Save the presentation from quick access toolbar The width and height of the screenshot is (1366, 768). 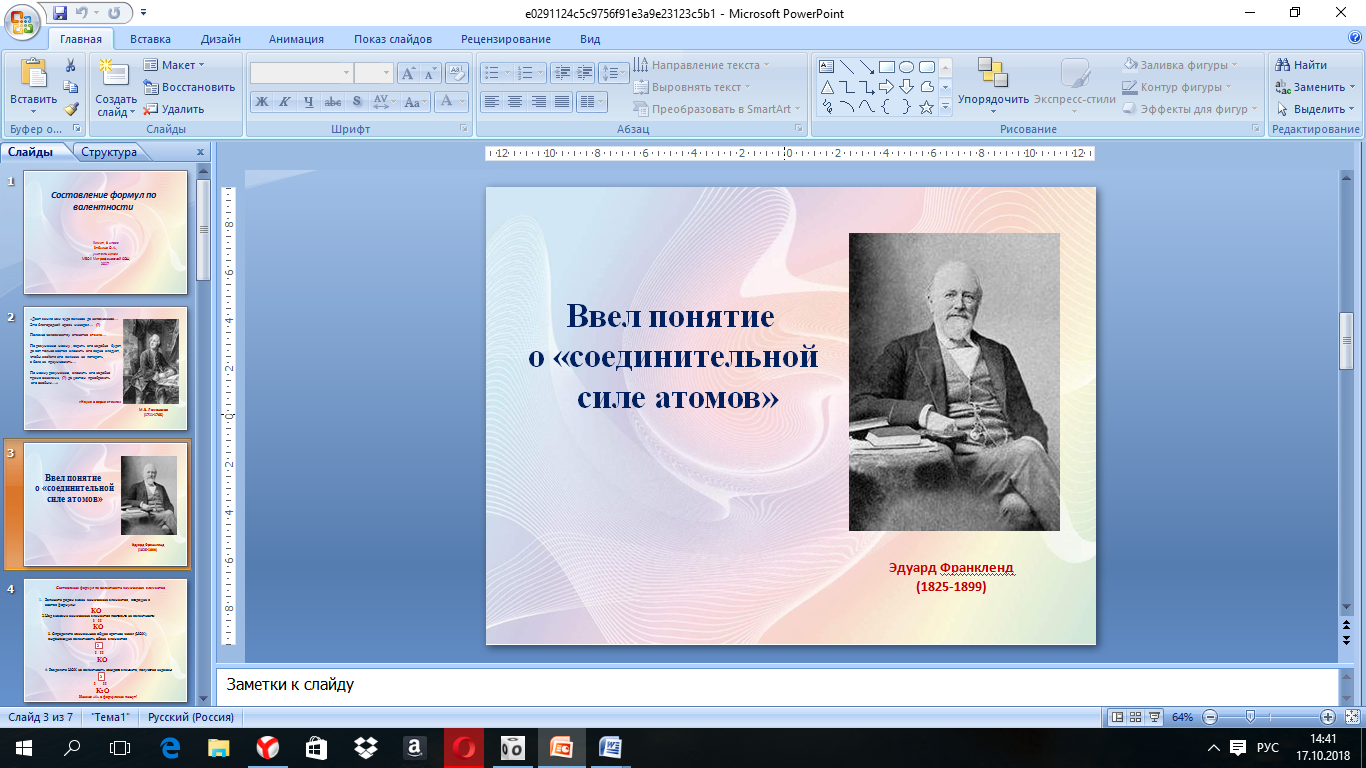pyautogui.click(x=60, y=13)
